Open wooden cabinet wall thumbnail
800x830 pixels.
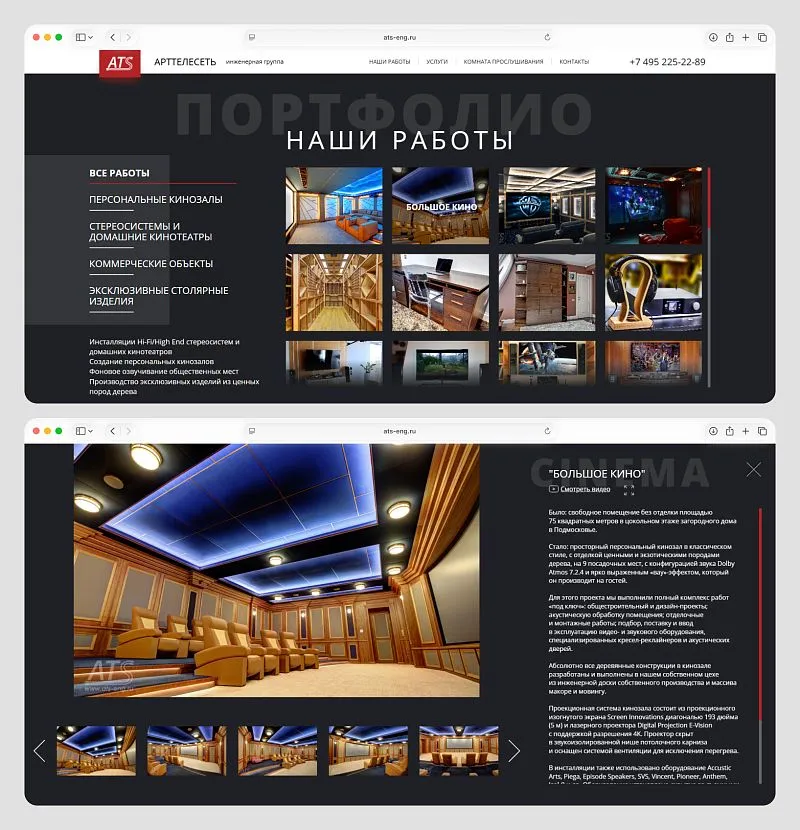pos(547,292)
